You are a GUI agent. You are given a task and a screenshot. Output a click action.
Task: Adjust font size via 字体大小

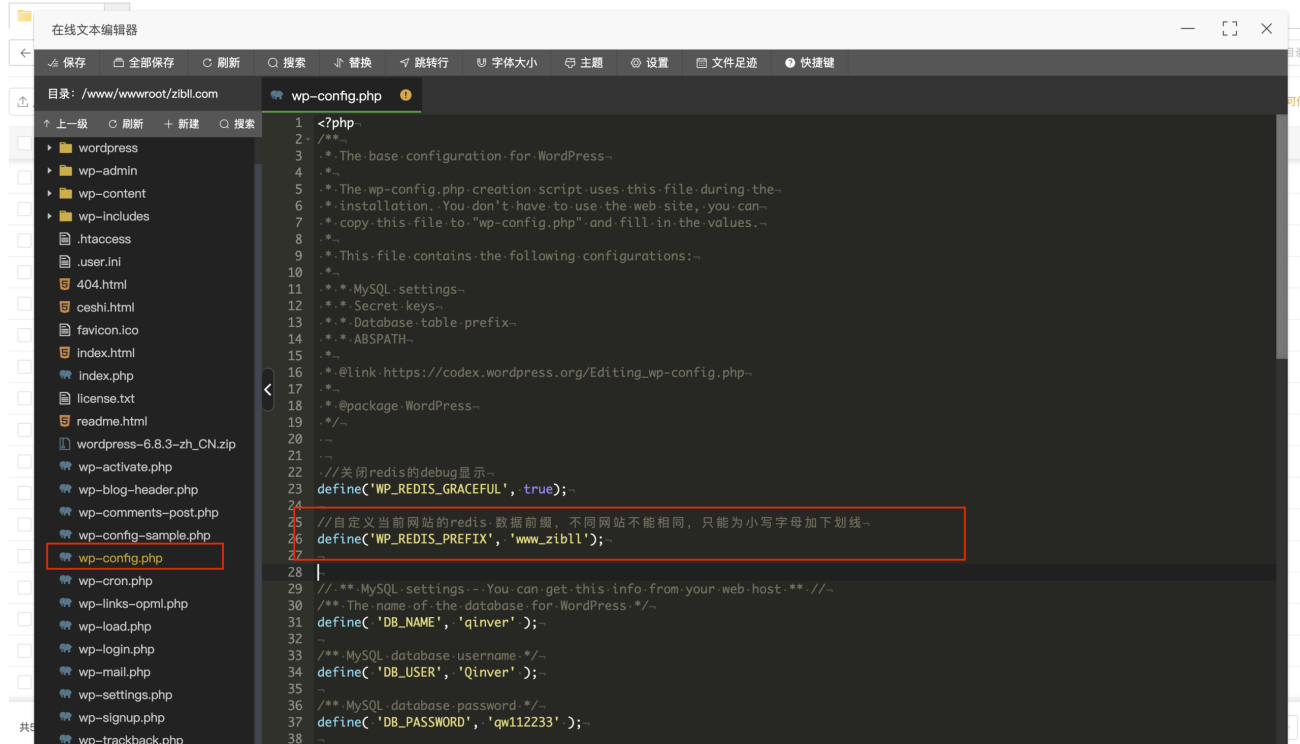(x=506, y=62)
